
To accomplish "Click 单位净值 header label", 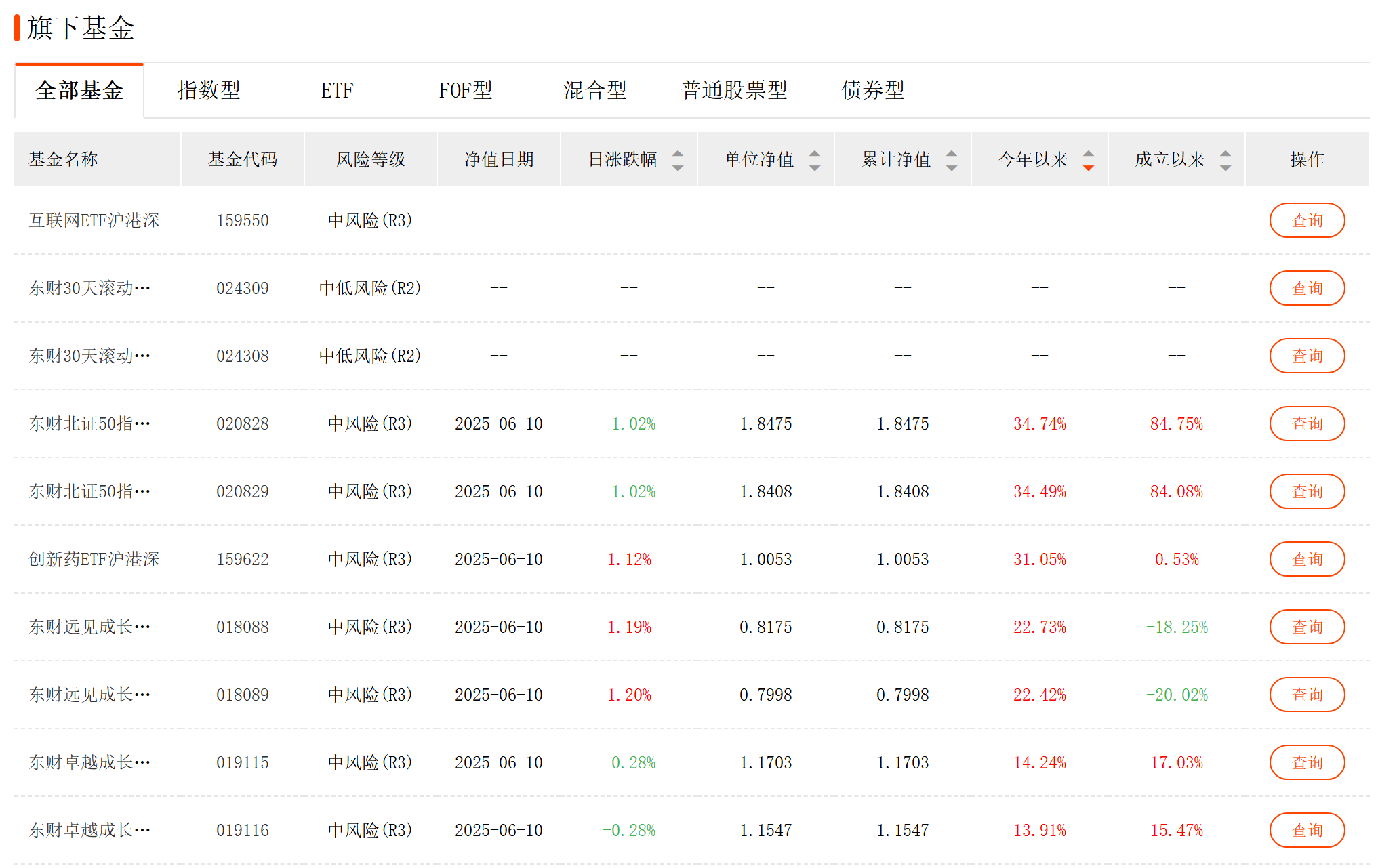I will [x=759, y=159].
